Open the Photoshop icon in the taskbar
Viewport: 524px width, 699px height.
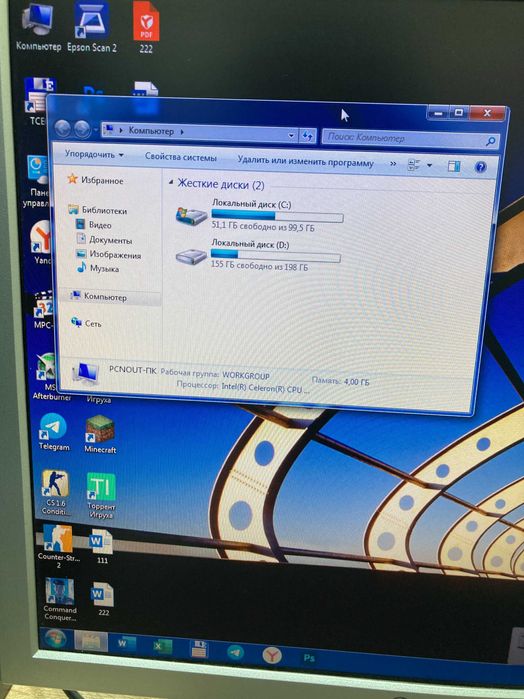pyautogui.click(x=309, y=658)
